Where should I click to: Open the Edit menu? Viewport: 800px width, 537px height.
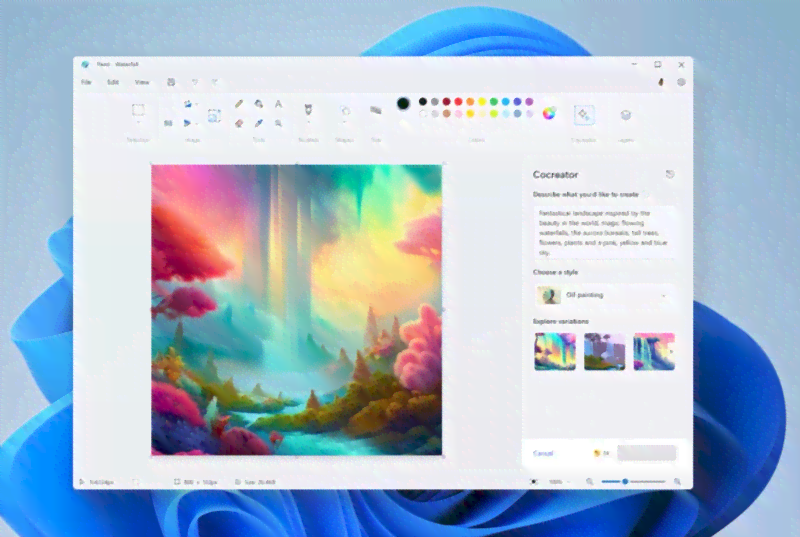(113, 82)
